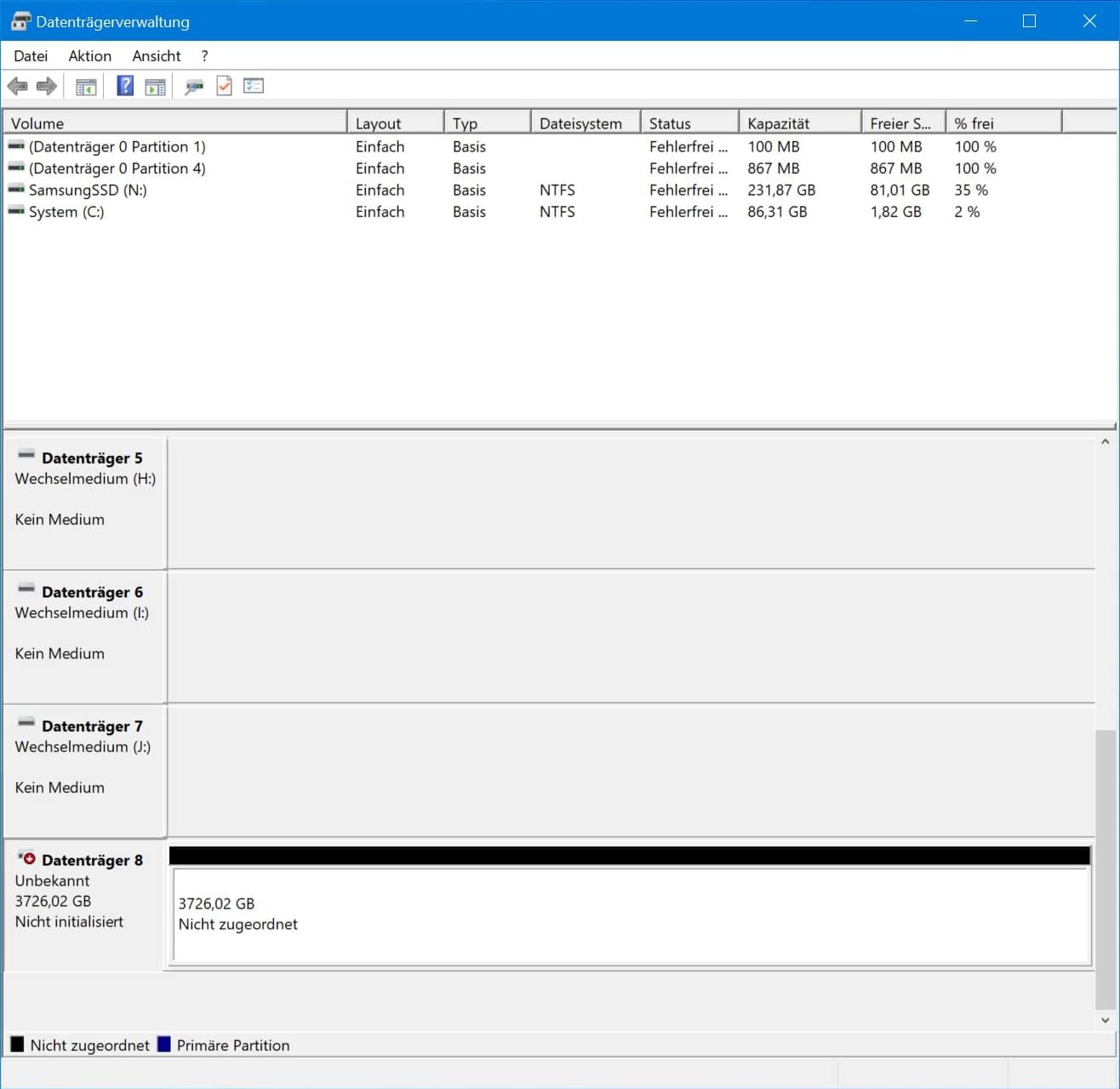Select the Datenträger 5 disk label

(x=92, y=458)
